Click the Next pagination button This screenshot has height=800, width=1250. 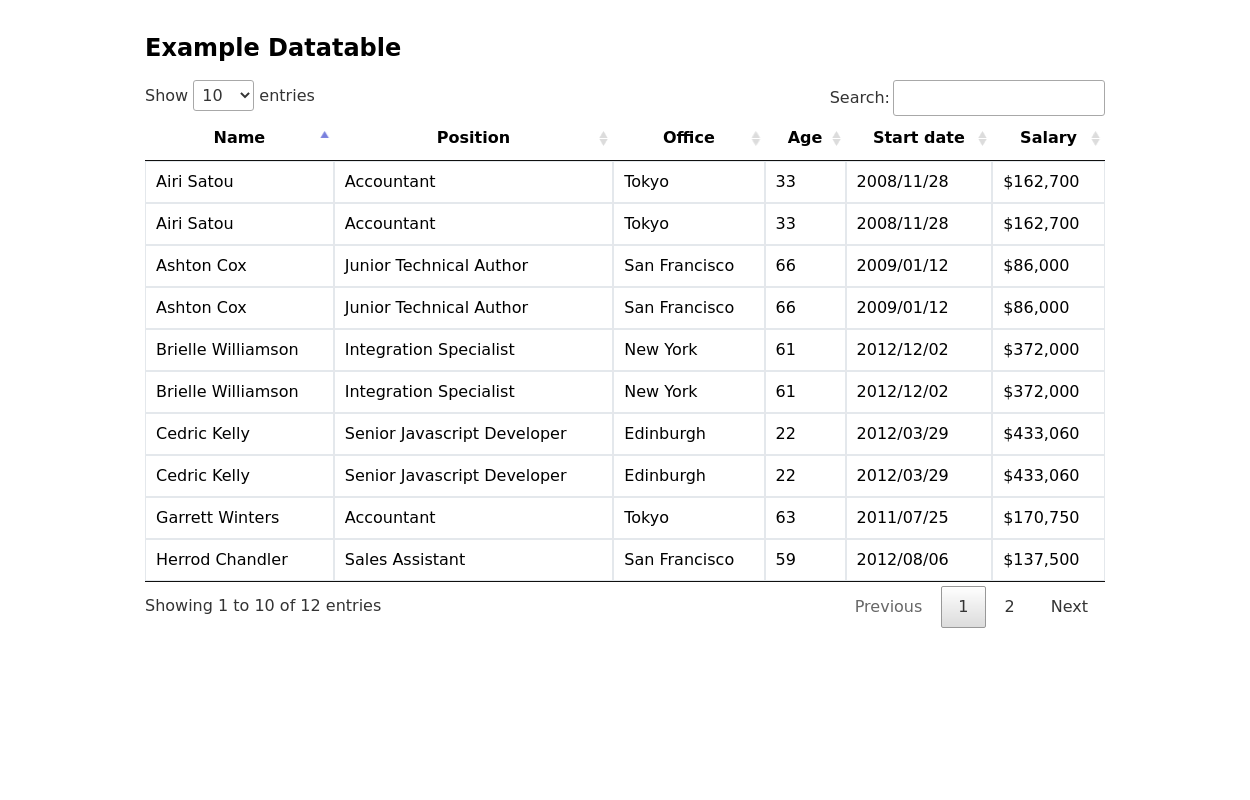coord(1069,606)
